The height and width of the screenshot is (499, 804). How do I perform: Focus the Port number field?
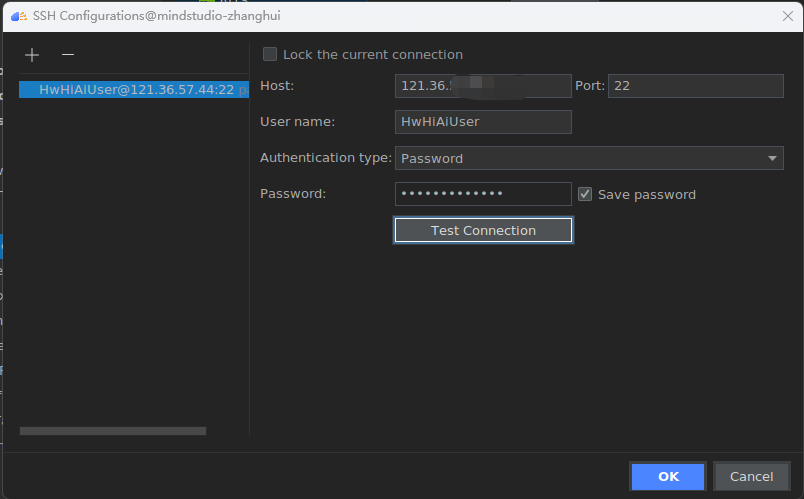[695, 86]
